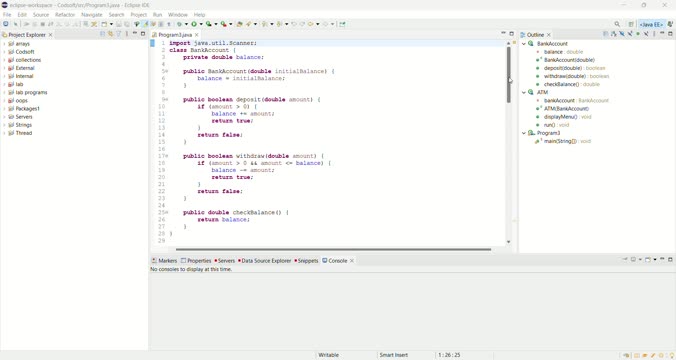Image resolution: width=676 pixels, height=360 pixels.
Task: Toggle Hide Static Members in Outline toolbar
Action: (630, 34)
